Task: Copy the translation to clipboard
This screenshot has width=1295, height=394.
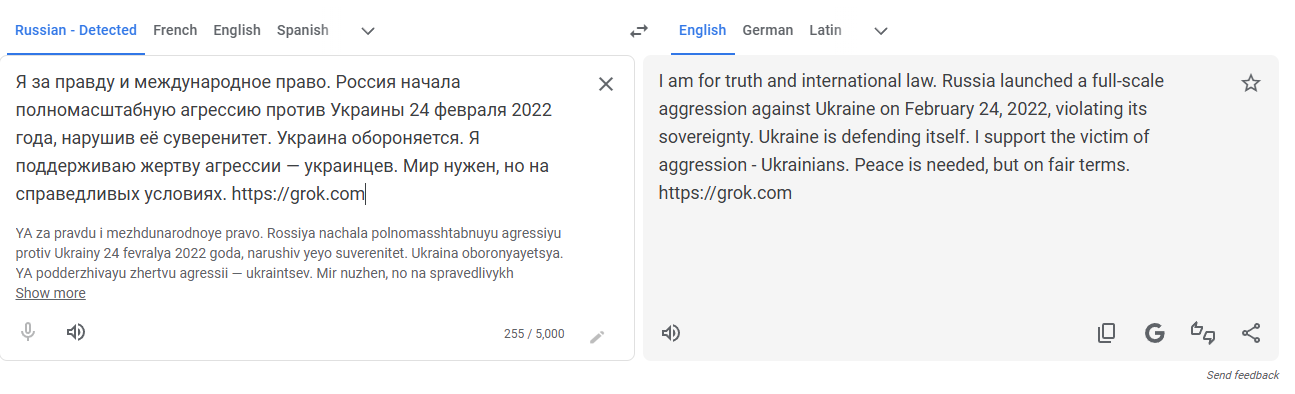Action: click(x=1106, y=333)
